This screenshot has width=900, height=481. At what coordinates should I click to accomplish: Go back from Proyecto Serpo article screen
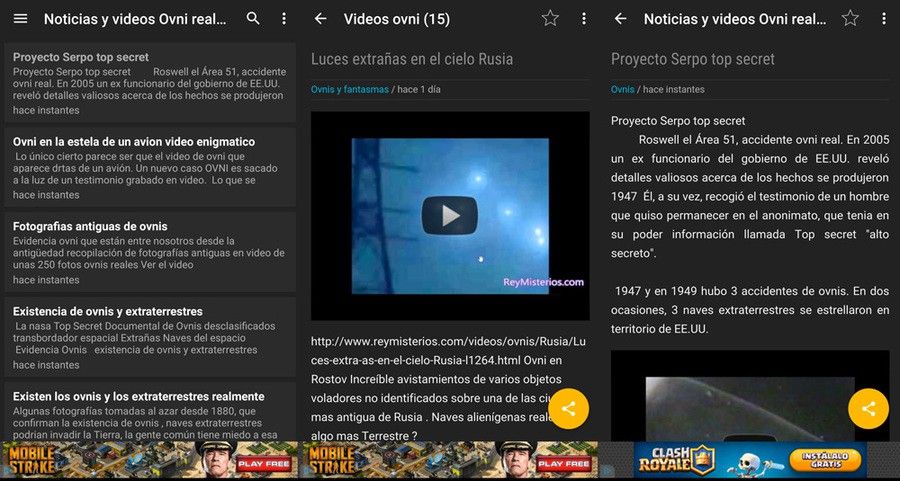620,19
